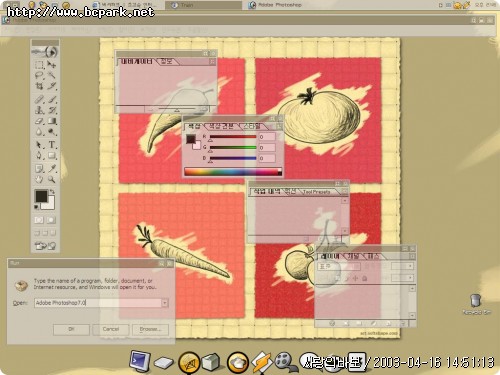
Task: Select the Clone Stamp tool
Action: 39,110
